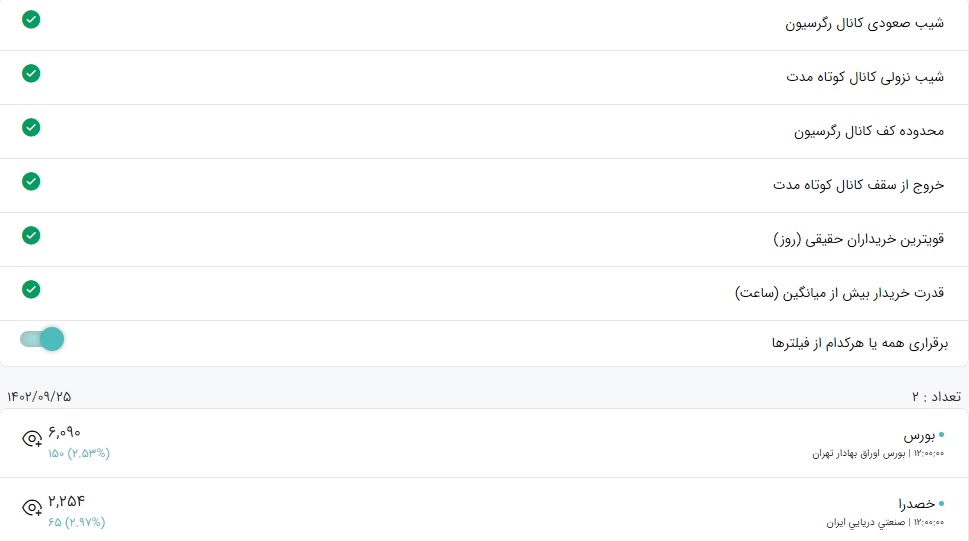Select the خروج از سقف کانال کوتاه مدت filter

[484, 185]
